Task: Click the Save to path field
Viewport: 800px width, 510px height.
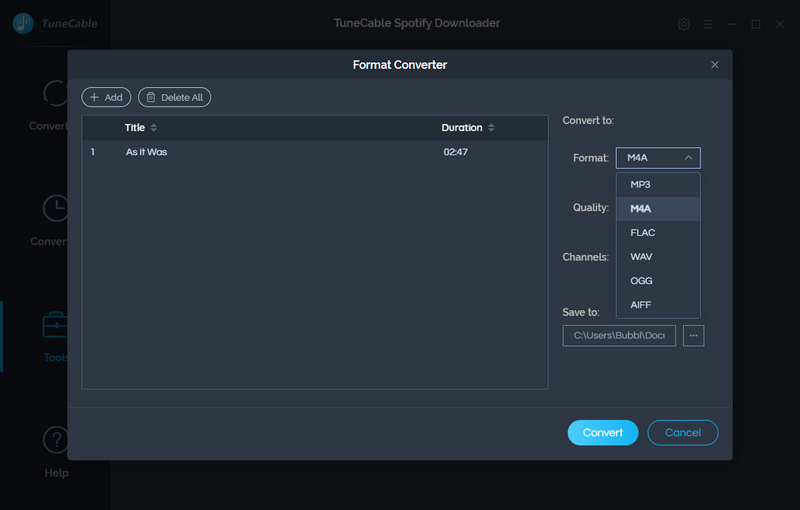Action: [x=619, y=336]
